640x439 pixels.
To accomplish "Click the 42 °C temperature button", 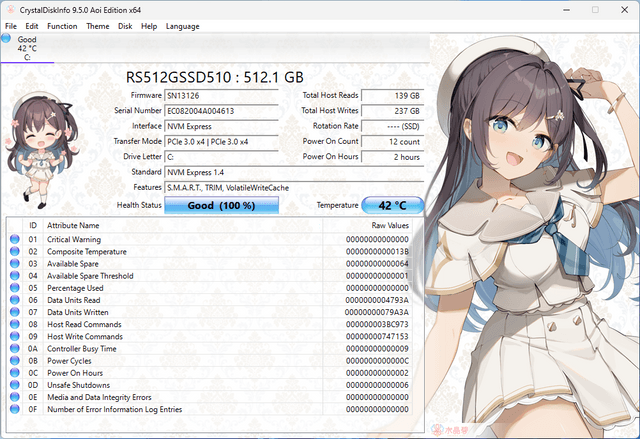I will 393,205.
